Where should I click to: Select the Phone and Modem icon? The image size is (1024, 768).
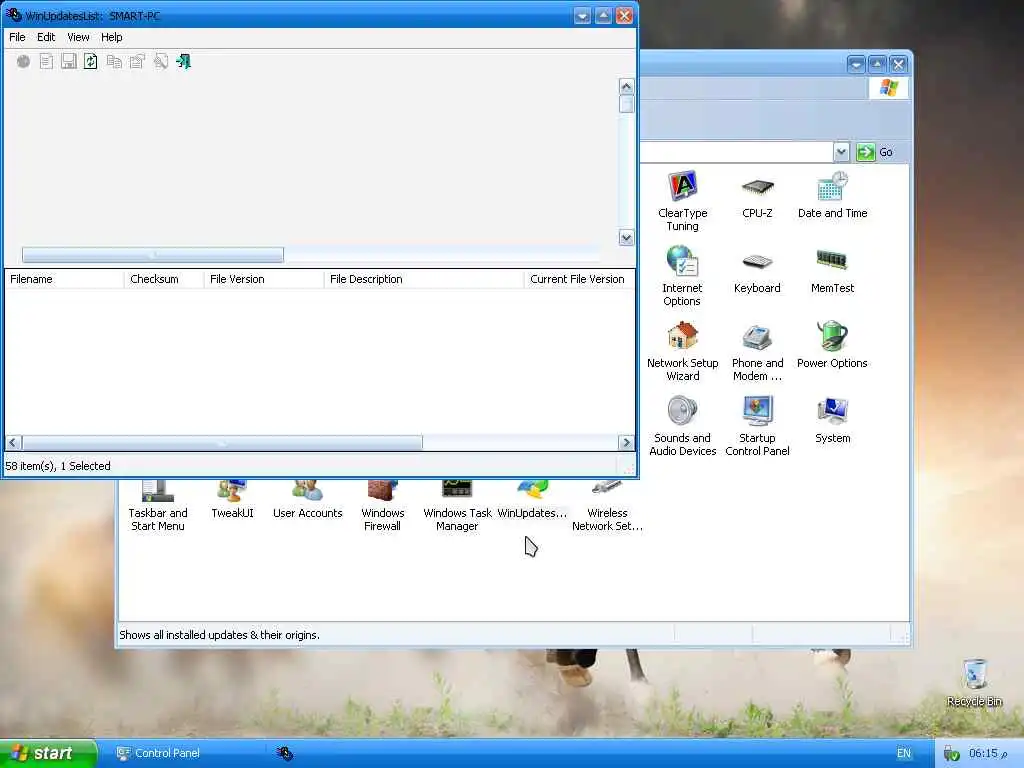pos(758,351)
